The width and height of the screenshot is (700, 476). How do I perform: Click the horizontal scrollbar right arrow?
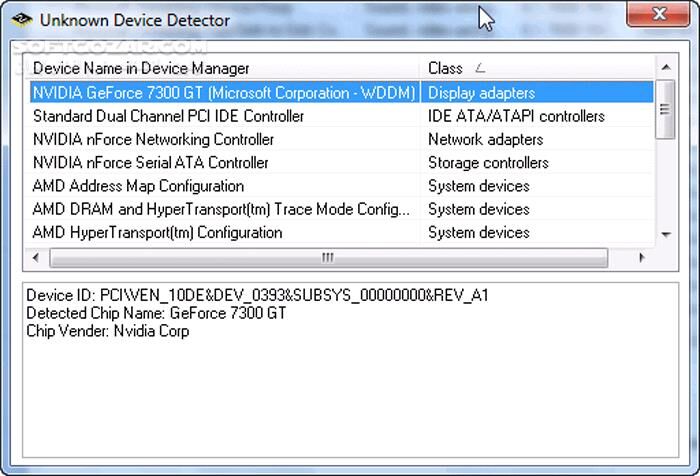[x=643, y=257]
